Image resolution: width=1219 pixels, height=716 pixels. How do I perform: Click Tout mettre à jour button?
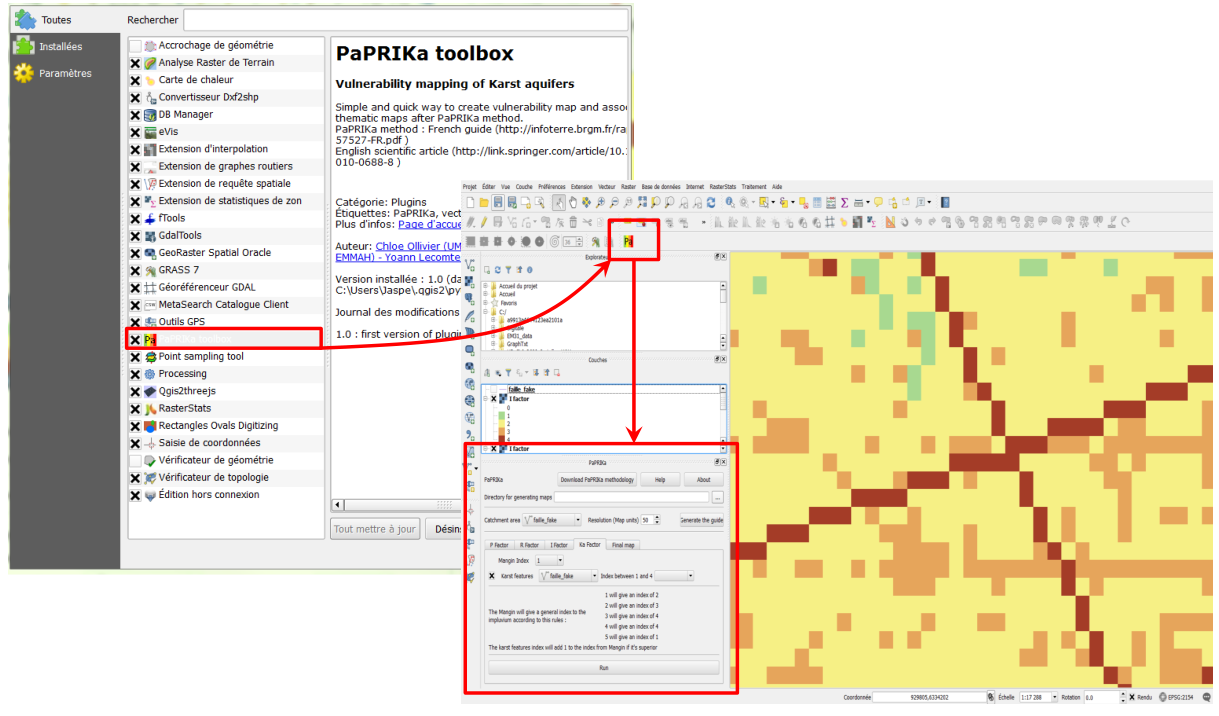click(375, 529)
